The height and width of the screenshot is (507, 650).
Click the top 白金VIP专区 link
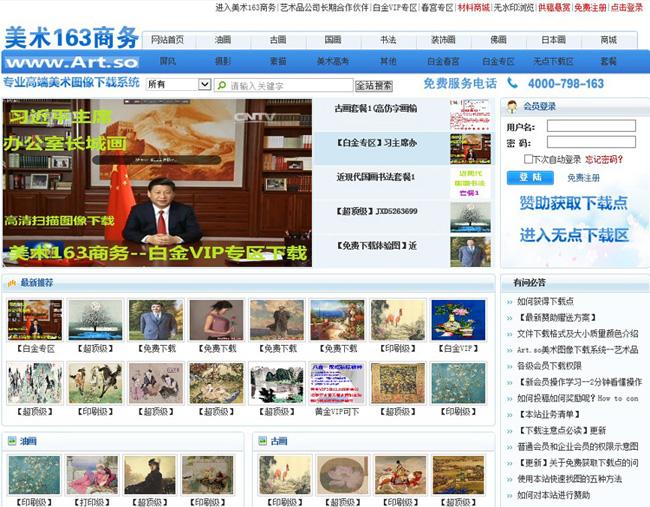pos(395,7)
